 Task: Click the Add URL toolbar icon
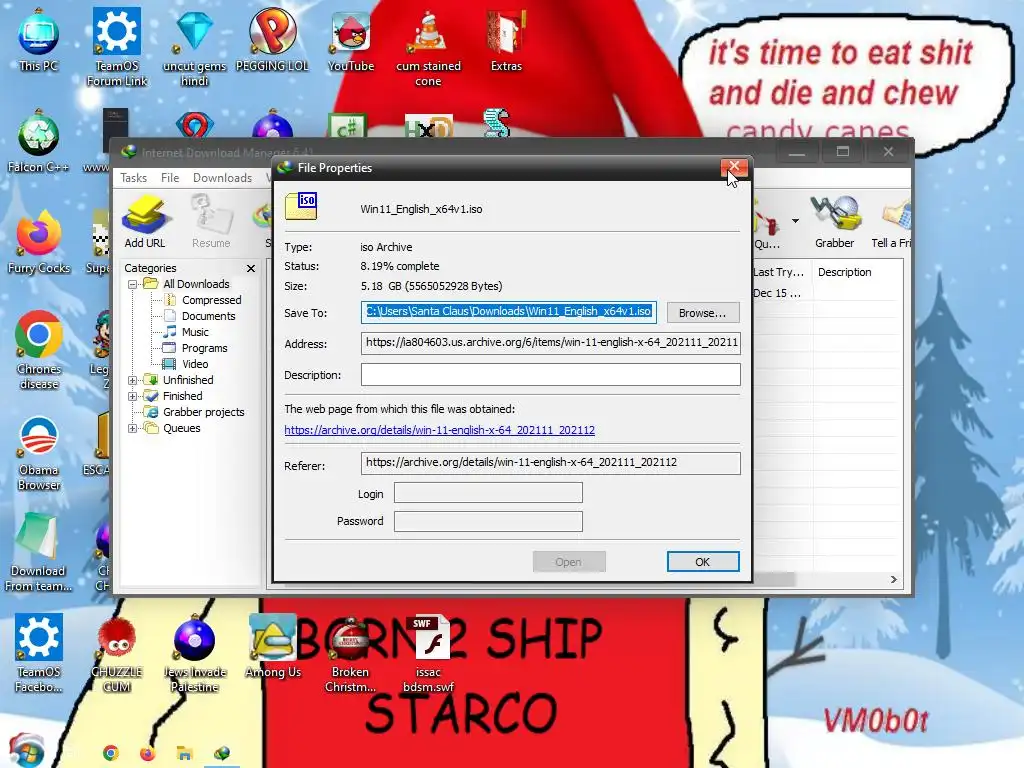click(x=144, y=221)
